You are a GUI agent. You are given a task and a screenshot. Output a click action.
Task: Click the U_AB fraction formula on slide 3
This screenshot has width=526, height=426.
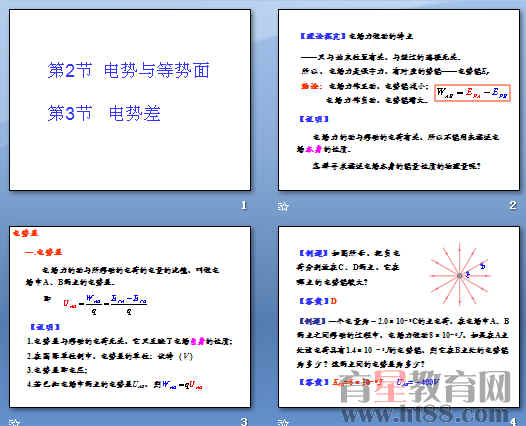[x=105, y=304]
